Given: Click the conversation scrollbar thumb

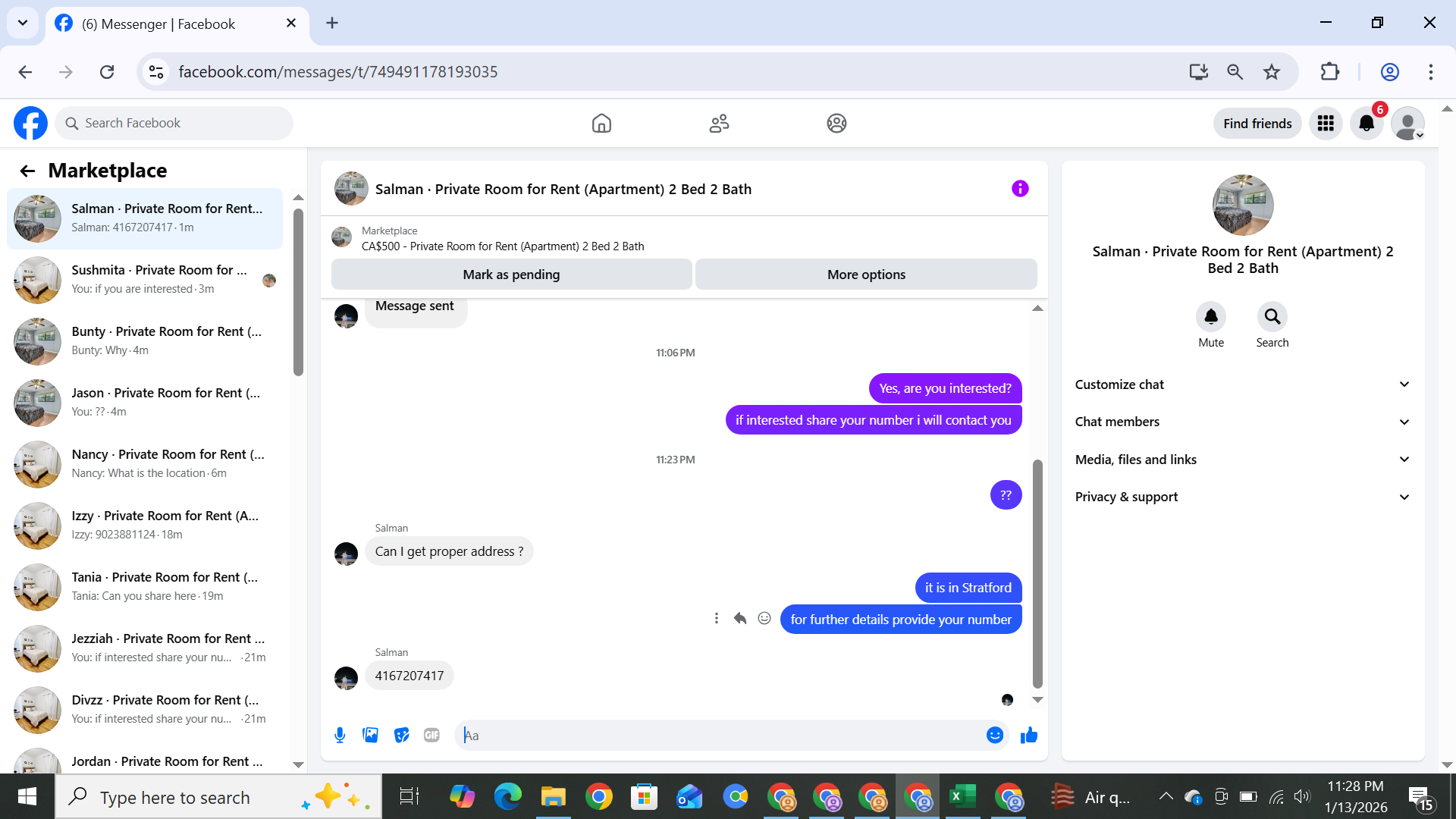Looking at the screenshot, I should pyautogui.click(x=1037, y=573).
